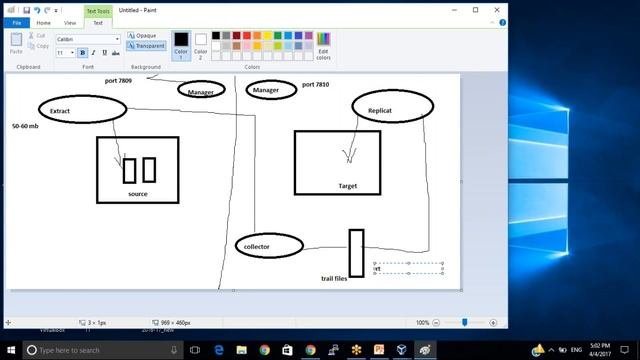Viewport: 640px width, 360px height.
Task: Cut the selection using Cut
Action: 38,36
